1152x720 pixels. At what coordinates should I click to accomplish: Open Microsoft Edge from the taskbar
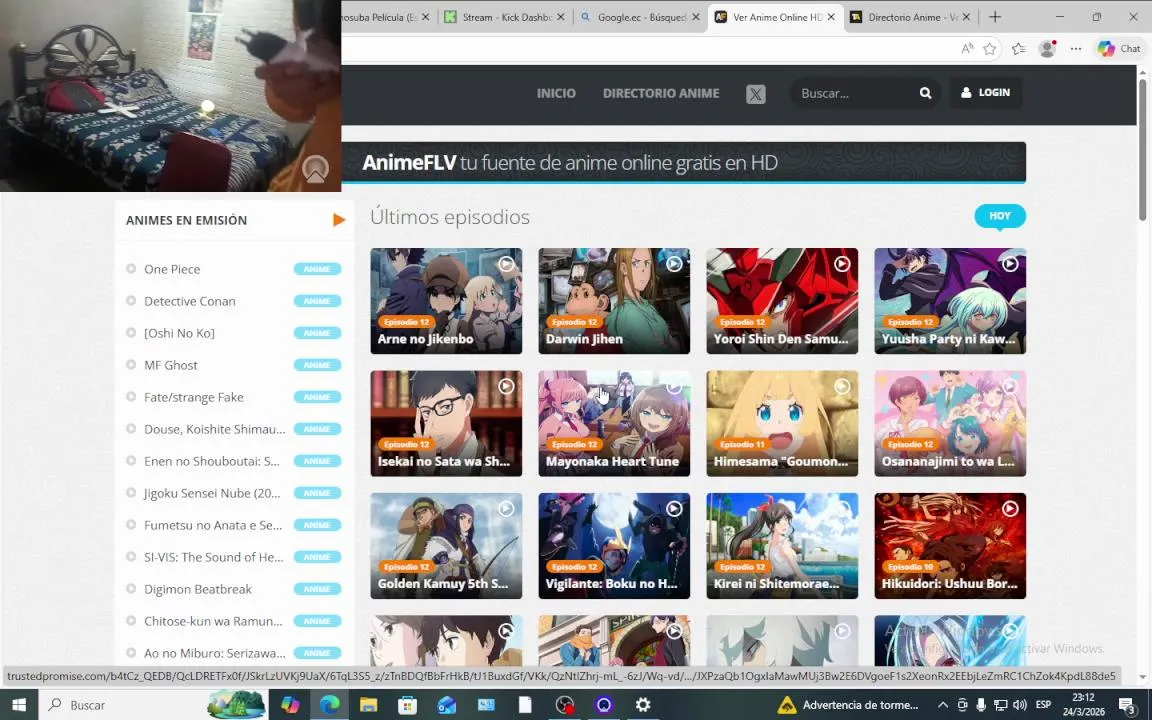pos(329,705)
